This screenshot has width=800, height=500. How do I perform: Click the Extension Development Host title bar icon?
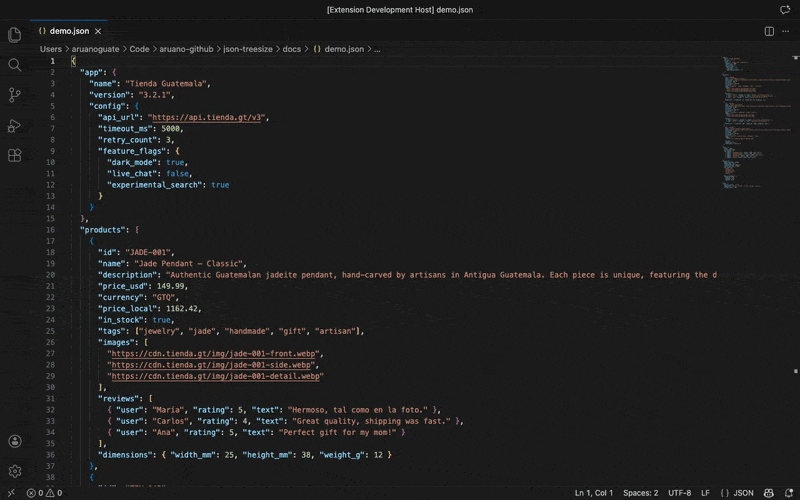(x=785, y=10)
